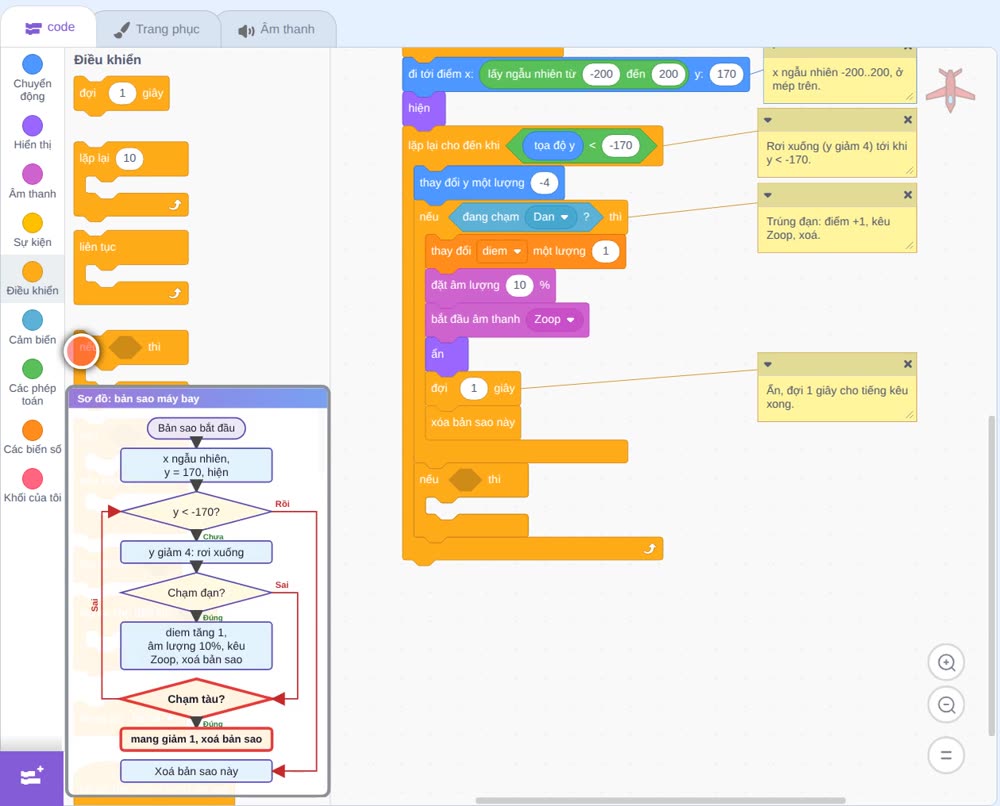Screen dimensions: 1000x806
Task: Switch to the code tab
Action: (x=50, y=27)
